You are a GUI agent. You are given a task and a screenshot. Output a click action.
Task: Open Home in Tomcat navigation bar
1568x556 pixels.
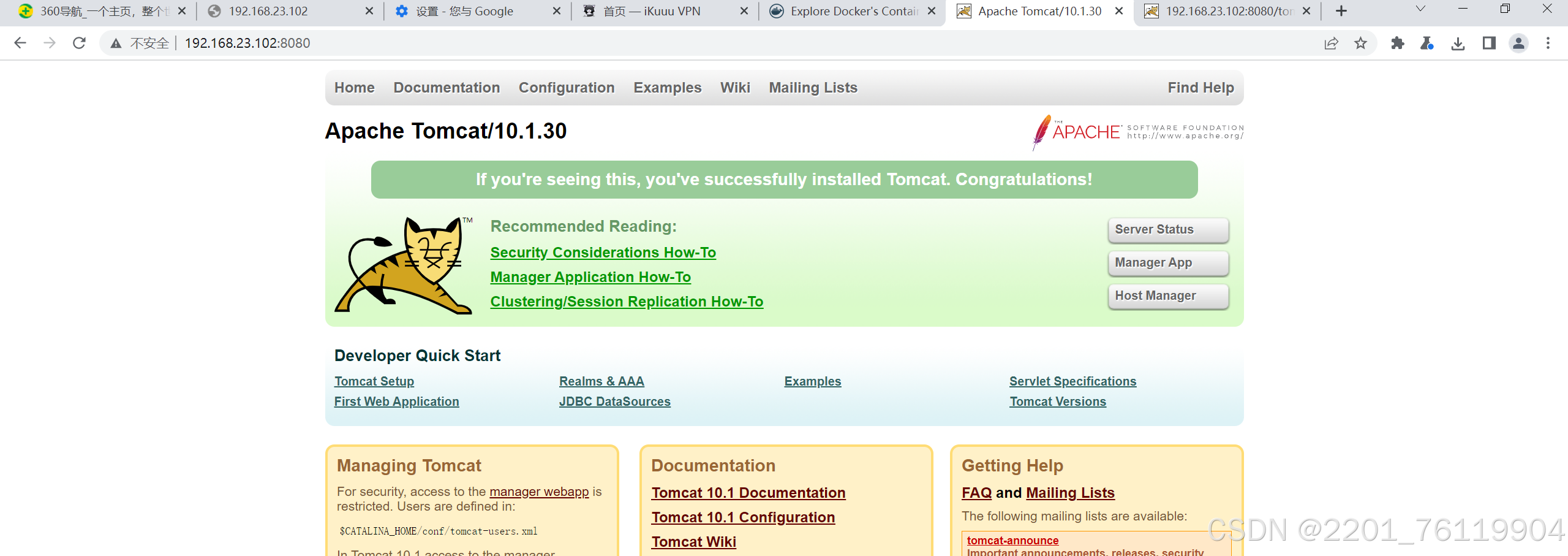[355, 88]
